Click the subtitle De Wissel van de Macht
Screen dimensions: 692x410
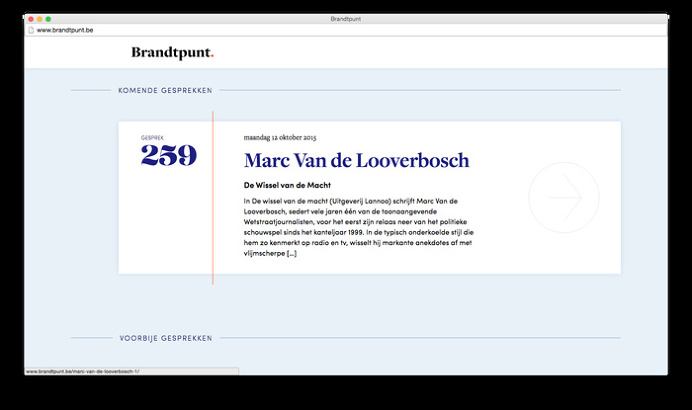[287, 185]
